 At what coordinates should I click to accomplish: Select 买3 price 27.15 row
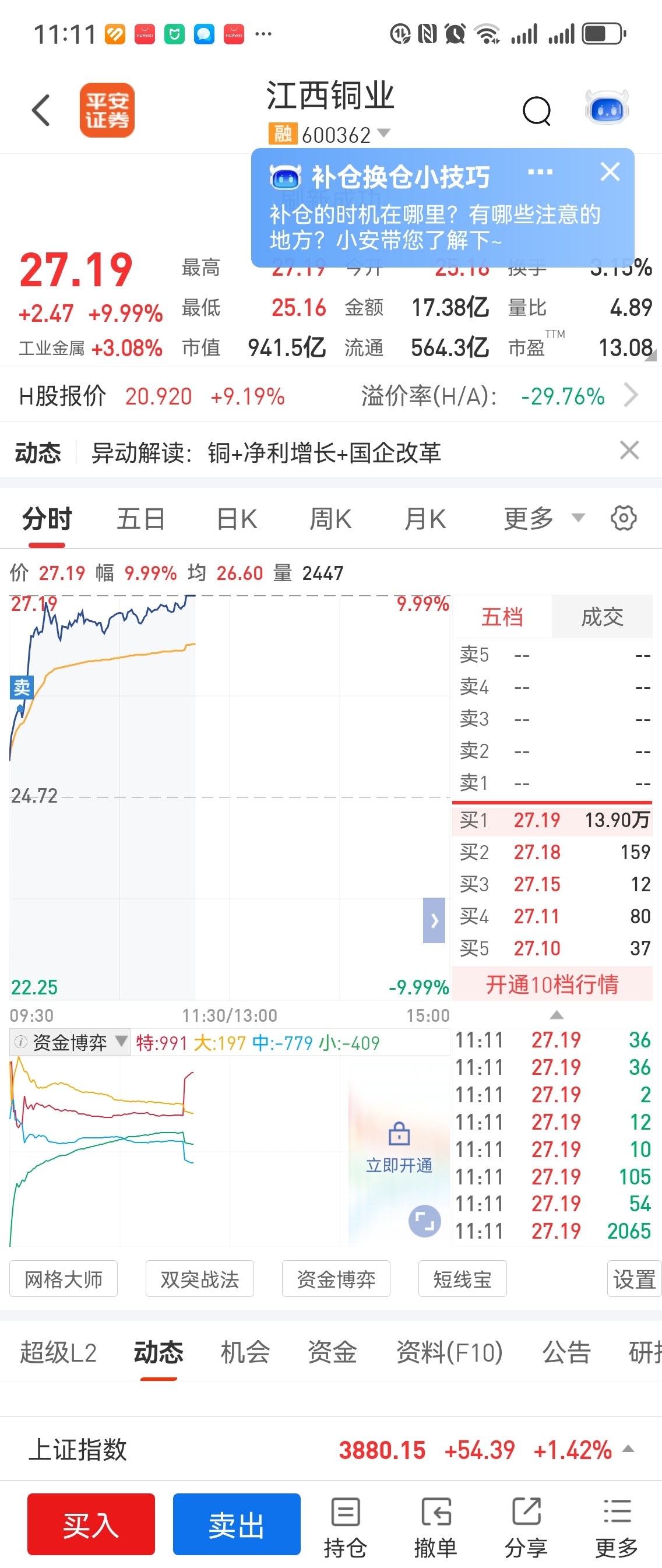click(x=552, y=884)
